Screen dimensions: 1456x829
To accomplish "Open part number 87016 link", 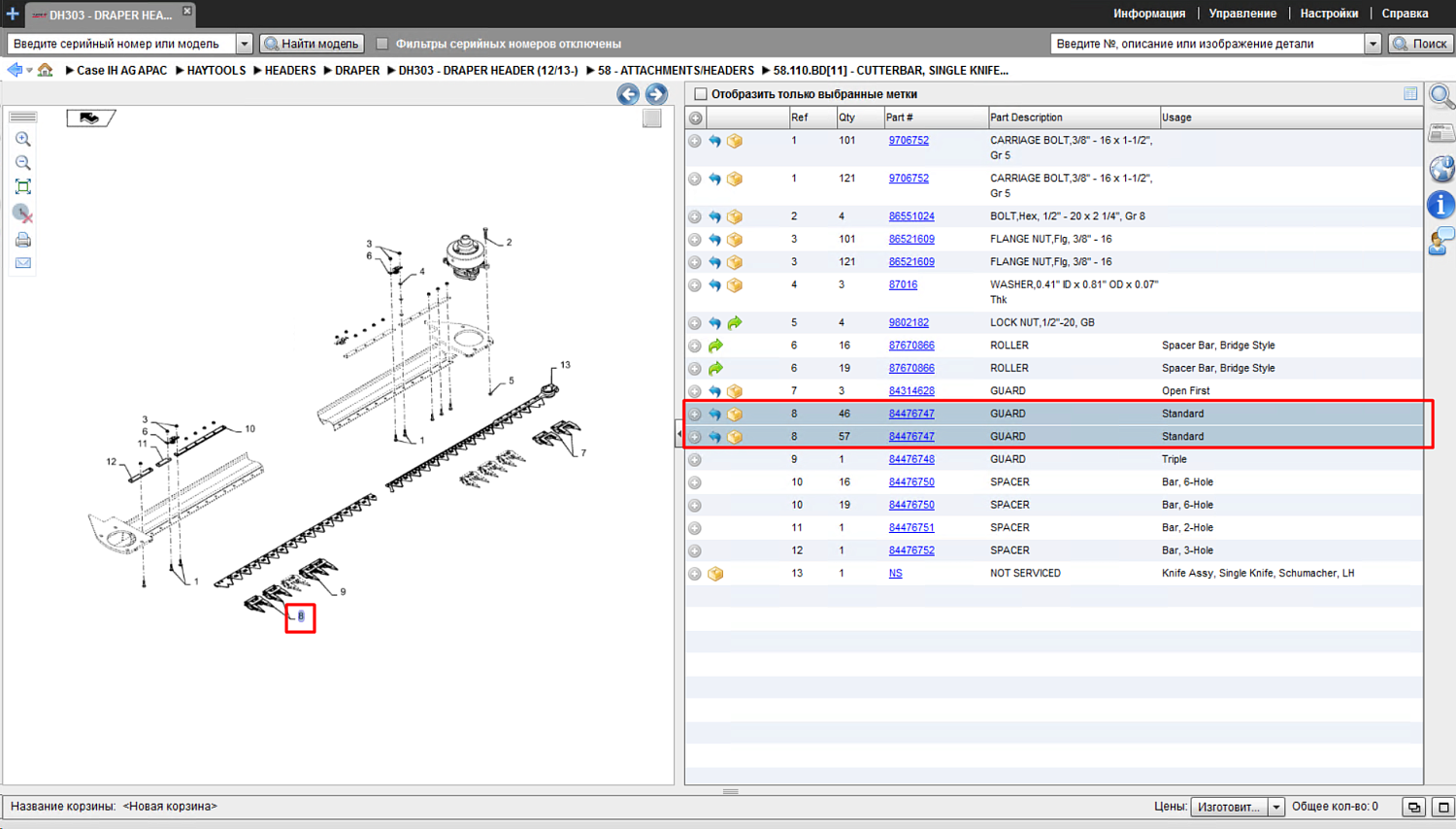I will (903, 285).
